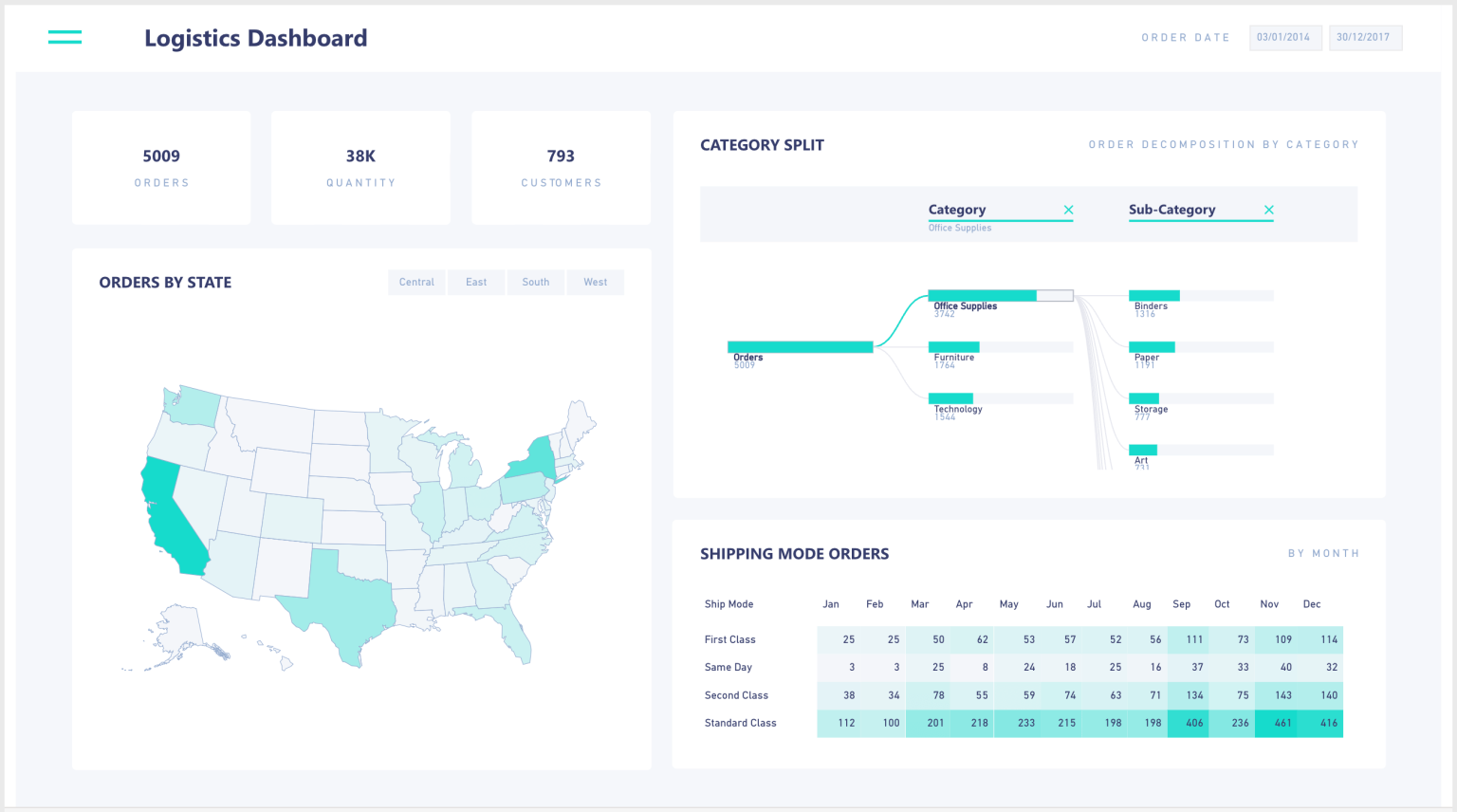Clear the Sub-Category filter with the X
This screenshot has height=812, width=1457.
point(1268,210)
